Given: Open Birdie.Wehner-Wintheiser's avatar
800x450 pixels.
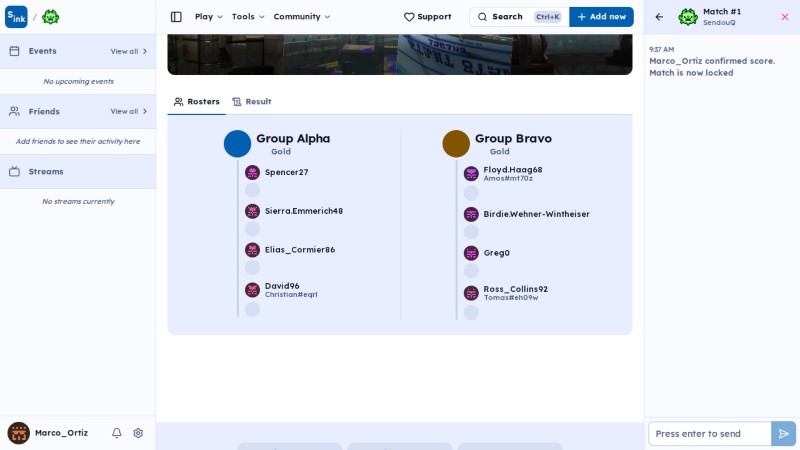Looking at the screenshot, I should pos(471,214).
